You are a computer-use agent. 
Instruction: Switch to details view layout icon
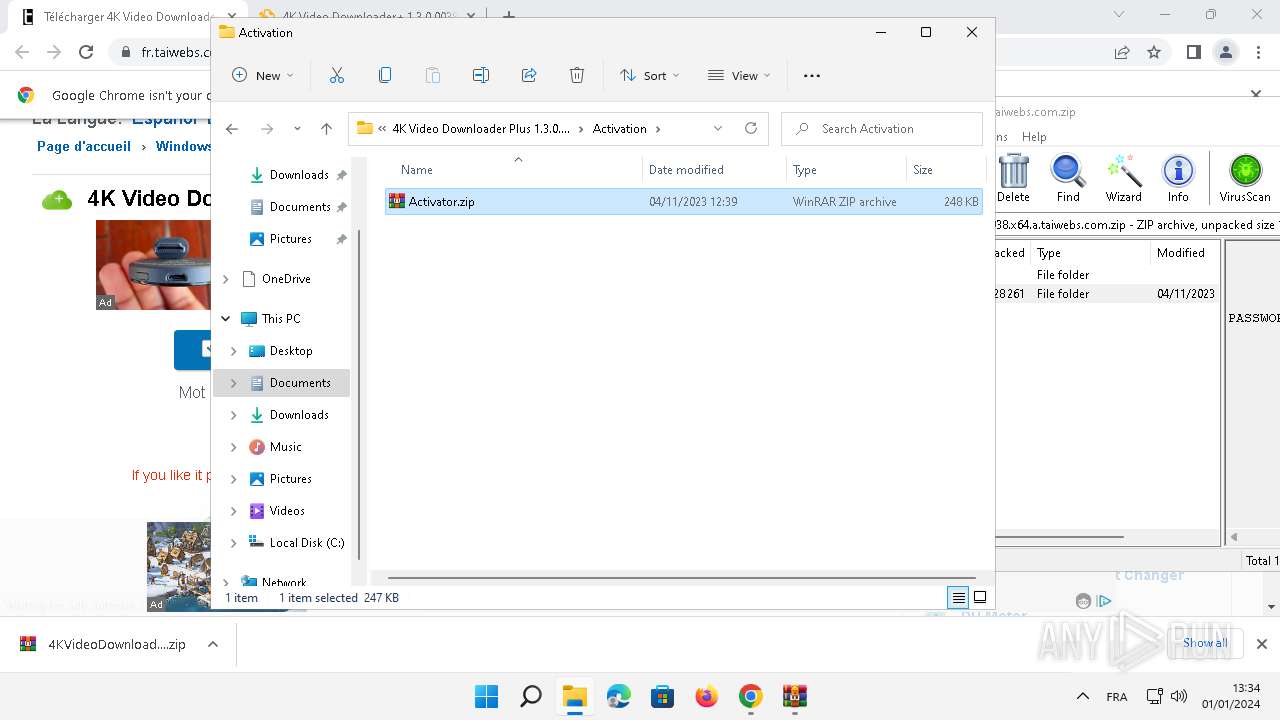pyautogui.click(x=958, y=598)
